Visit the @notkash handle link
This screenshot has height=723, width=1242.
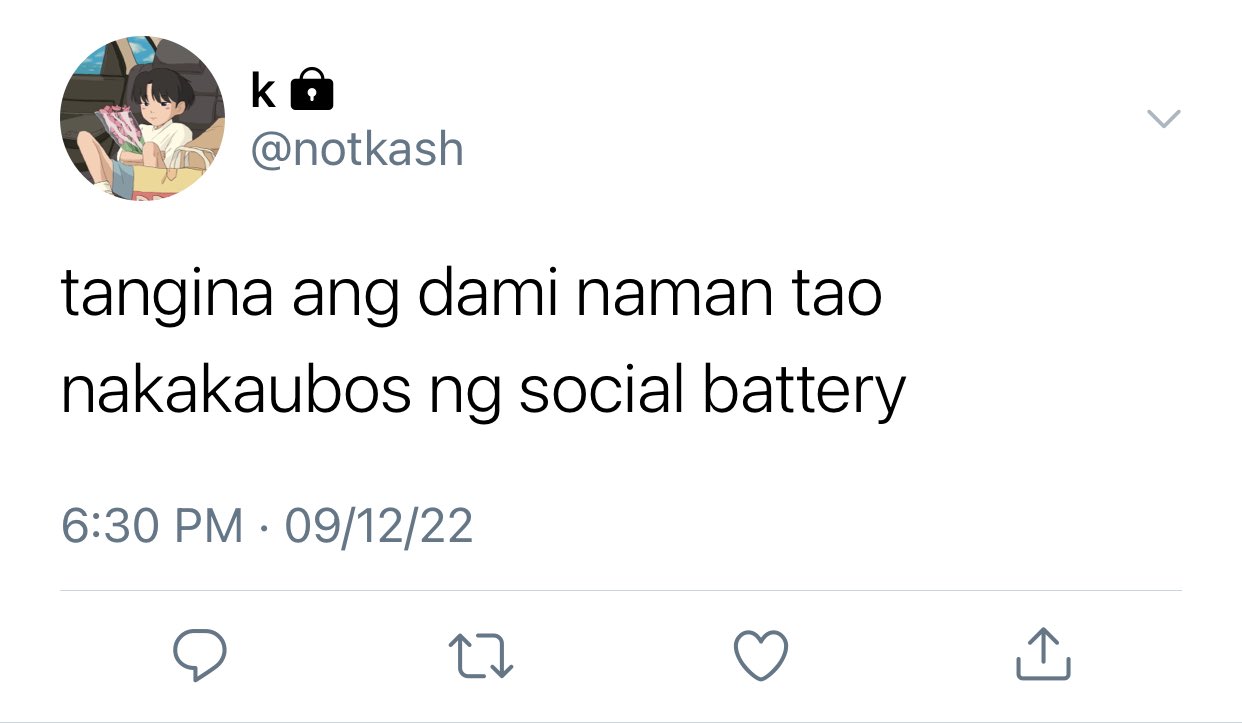tap(356, 150)
